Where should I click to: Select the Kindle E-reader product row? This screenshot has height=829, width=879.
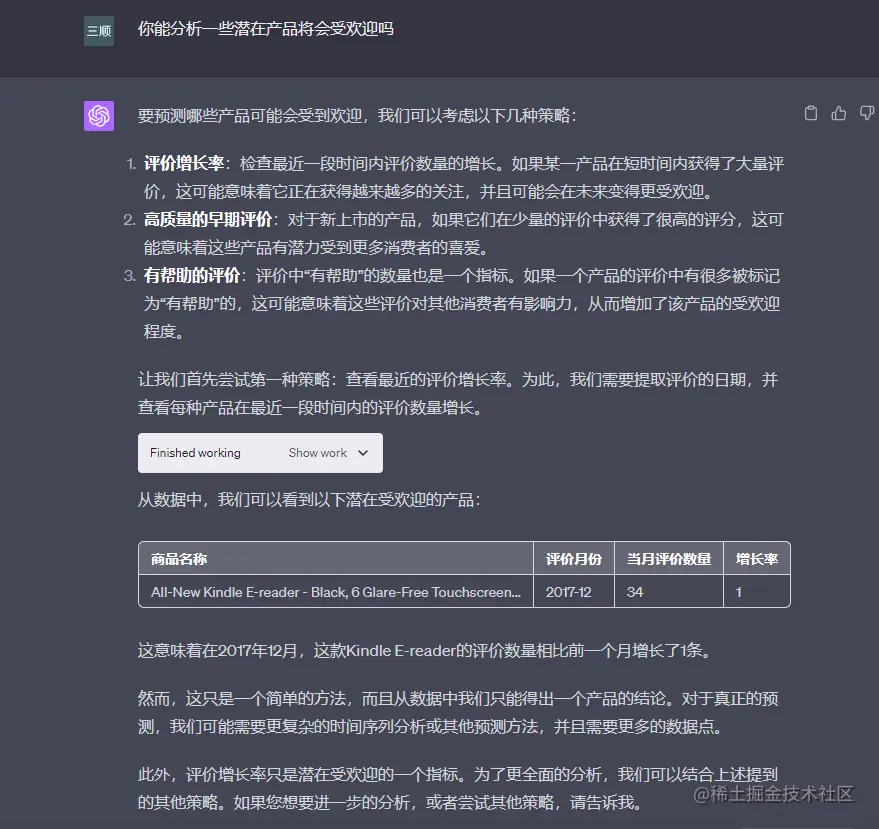coord(335,592)
